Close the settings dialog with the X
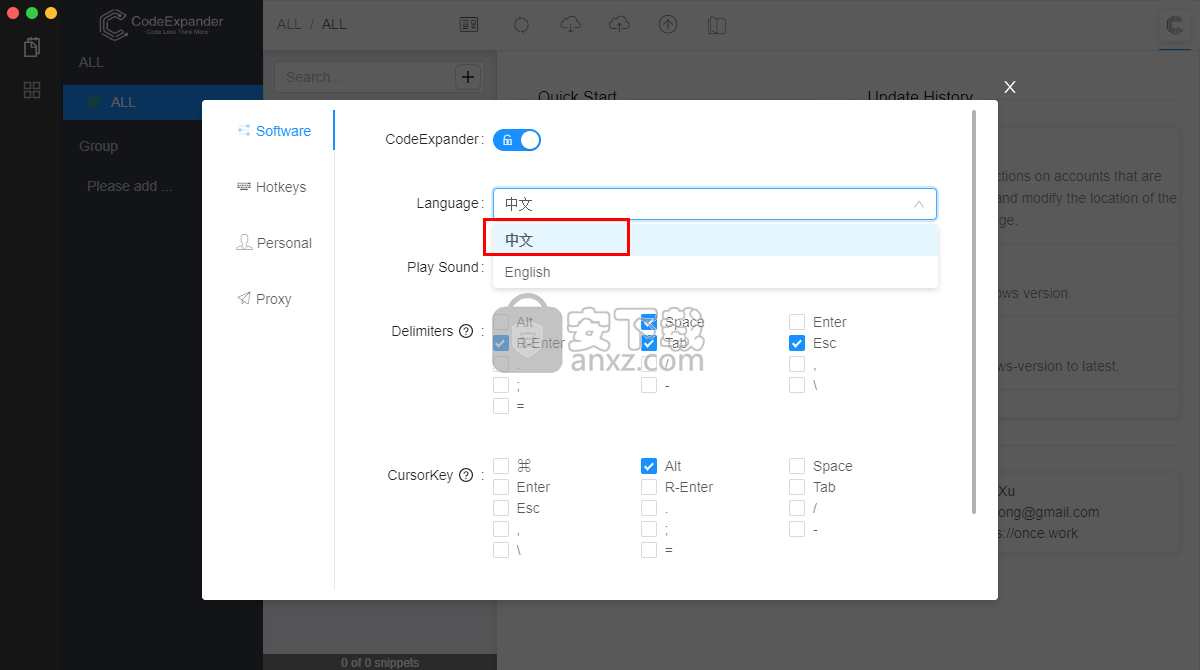 1010,87
